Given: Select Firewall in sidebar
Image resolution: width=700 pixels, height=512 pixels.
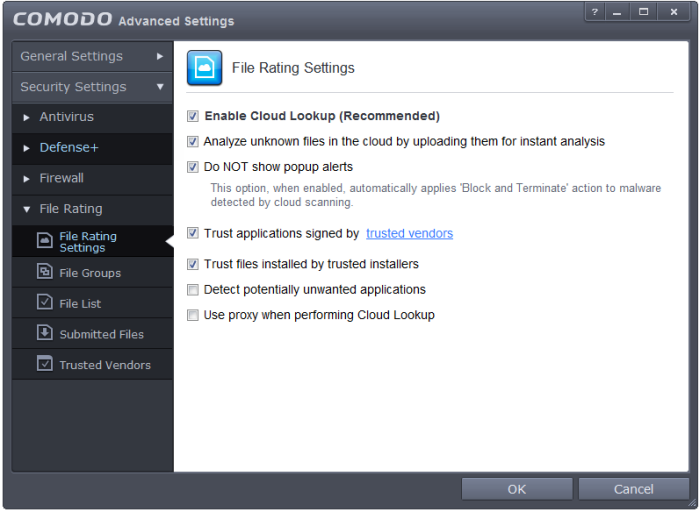Looking at the screenshot, I should pyautogui.click(x=92, y=179).
